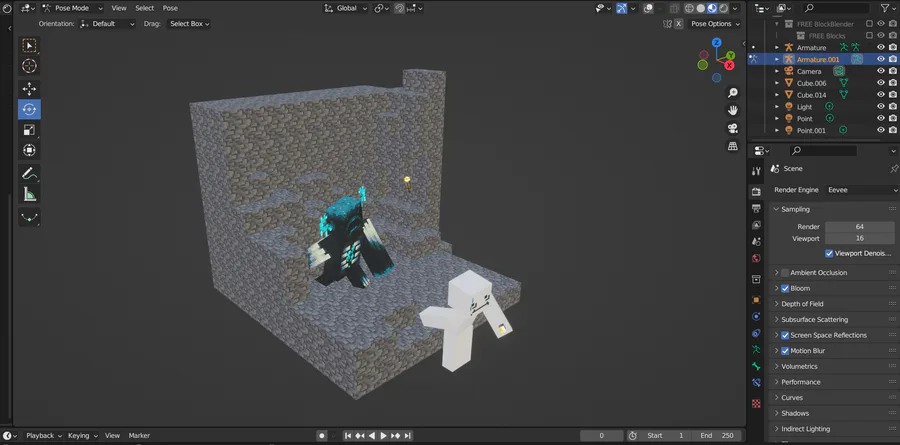Image resolution: width=900 pixels, height=445 pixels.
Task: Open Render Engine Eevee dropdown
Action: 862,190
